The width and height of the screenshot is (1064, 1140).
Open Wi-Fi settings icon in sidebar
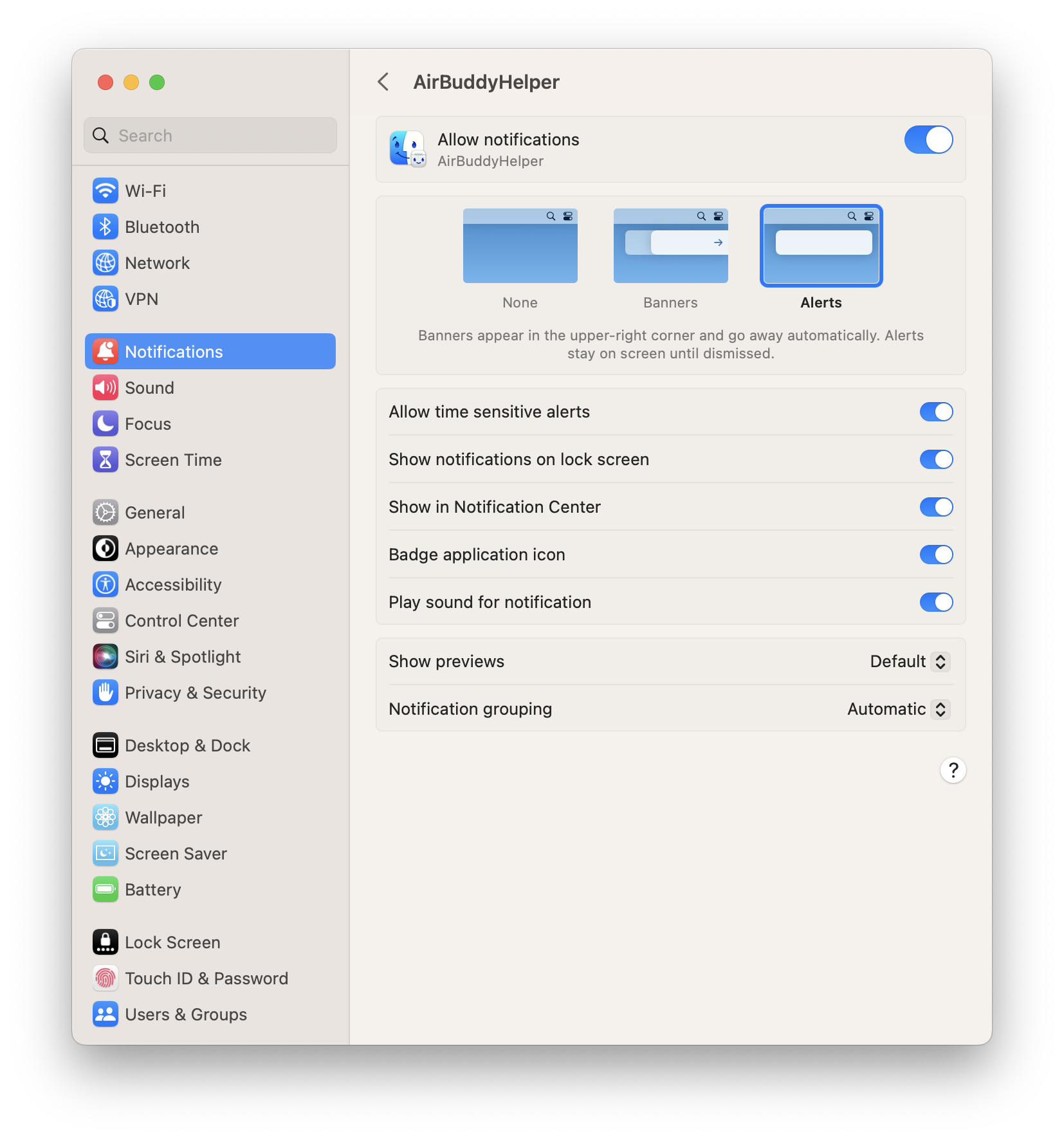pyautogui.click(x=105, y=190)
